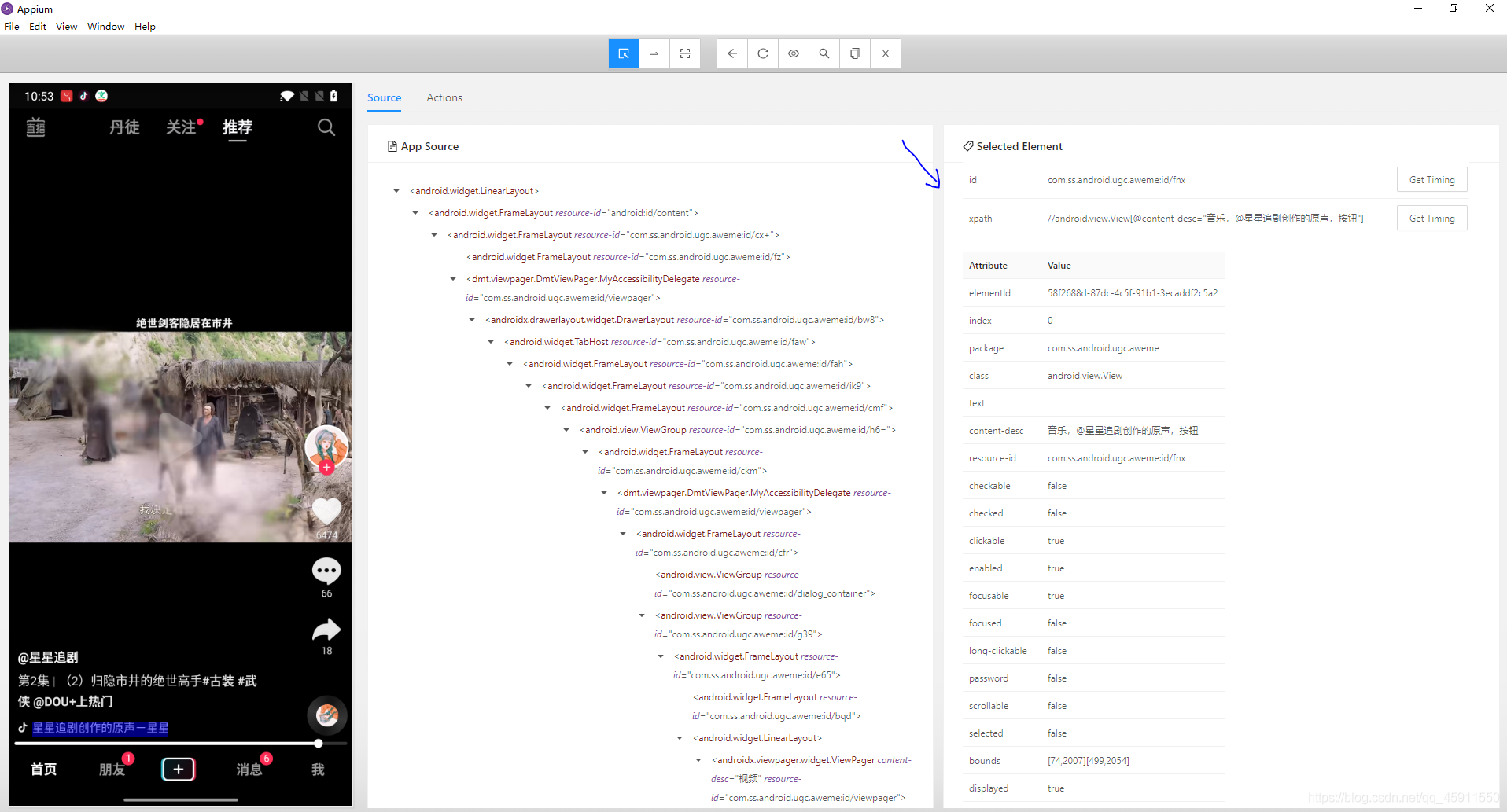Viewport: 1507px width, 812px height.
Task: Collapse FrameLayout fah node
Action: (x=510, y=364)
